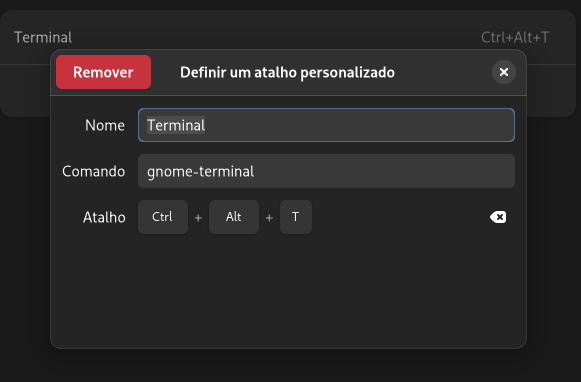Click the Comando label

point(93,172)
